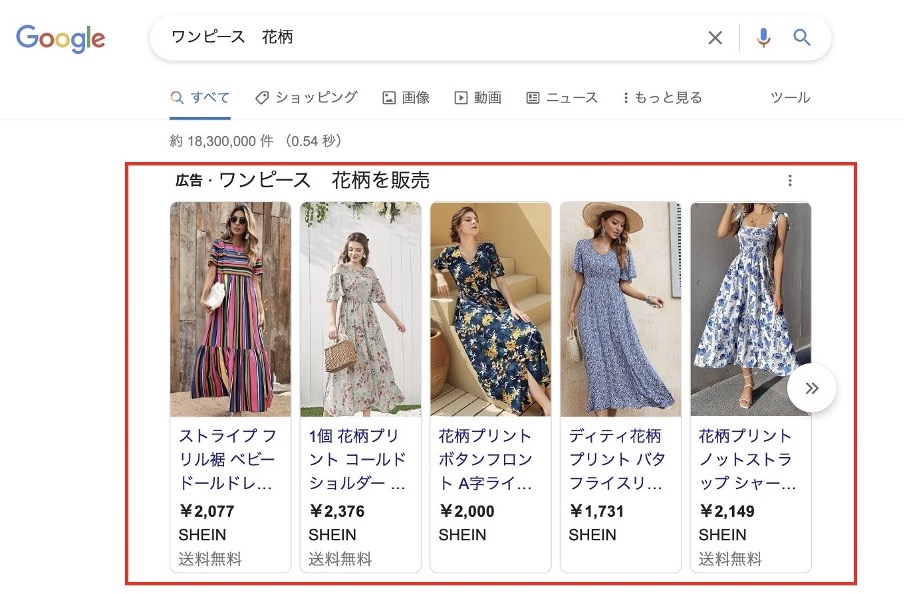The image size is (904, 594).
Task: Click 送料無料 under the ¥2,149 item
Action: tap(730, 558)
